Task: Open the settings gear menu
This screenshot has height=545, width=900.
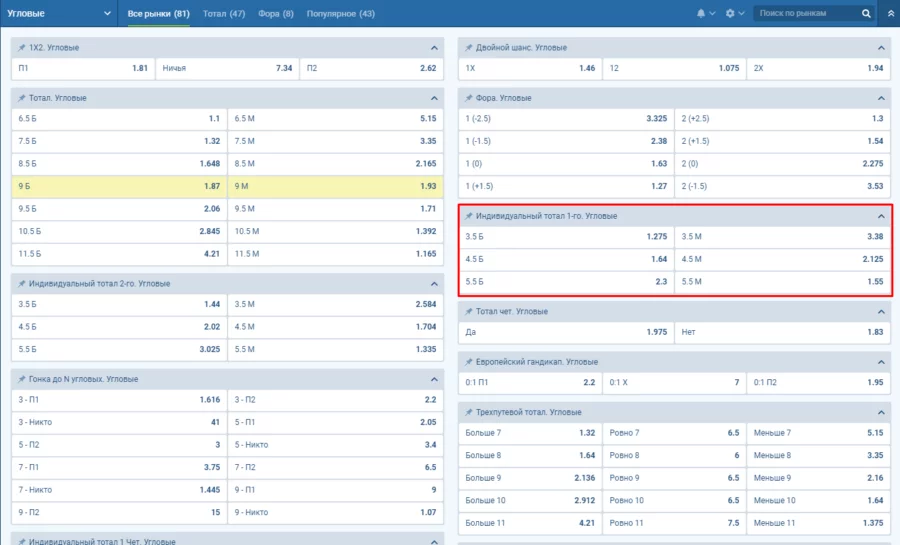Action: click(x=731, y=14)
